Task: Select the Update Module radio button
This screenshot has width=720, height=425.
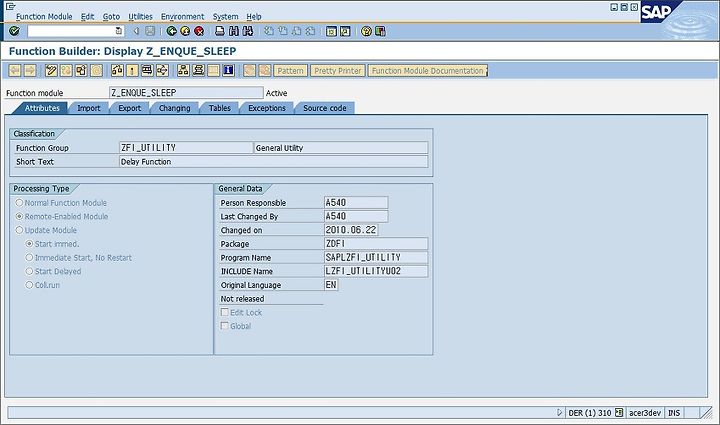Action: [19, 230]
